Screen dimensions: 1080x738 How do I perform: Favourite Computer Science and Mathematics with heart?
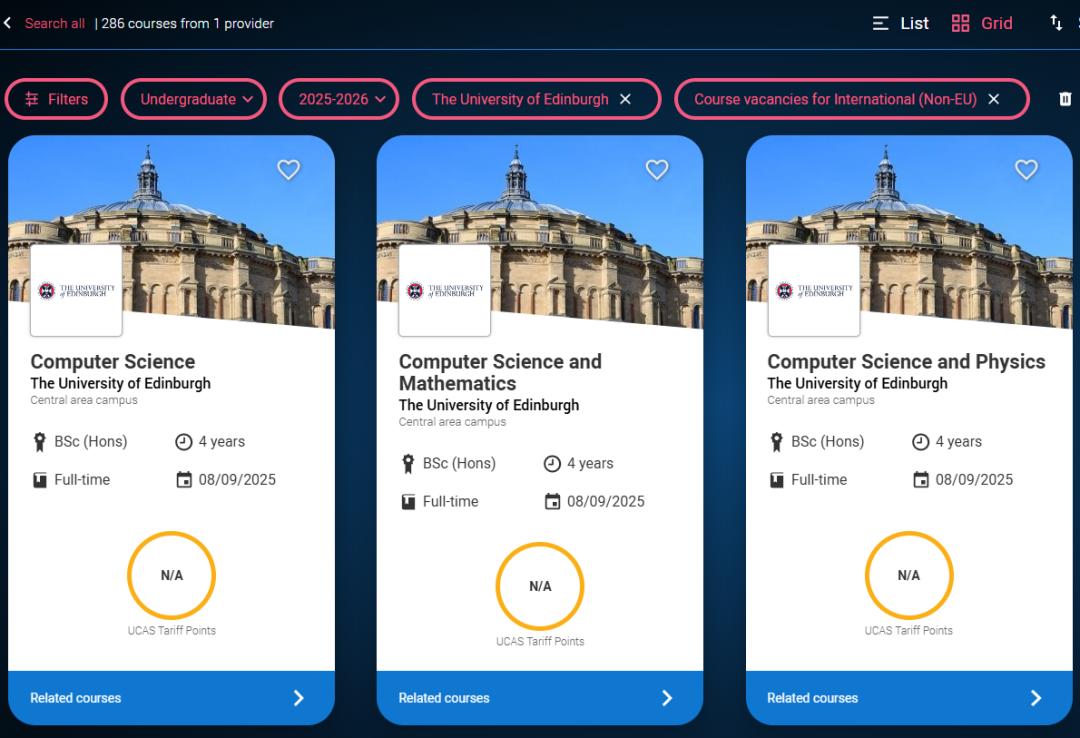(657, 170)
